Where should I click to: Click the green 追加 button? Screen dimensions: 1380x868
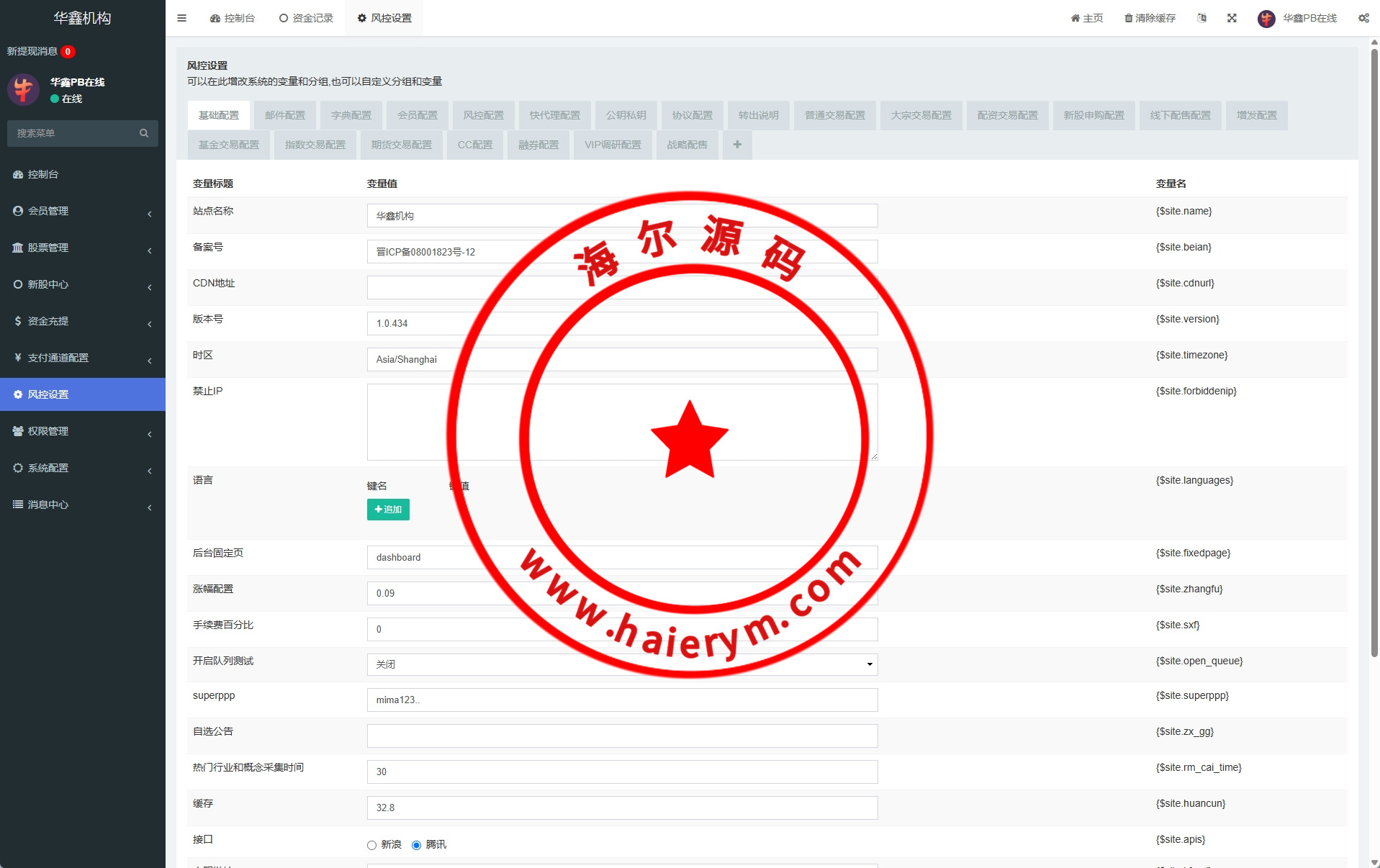388,510
